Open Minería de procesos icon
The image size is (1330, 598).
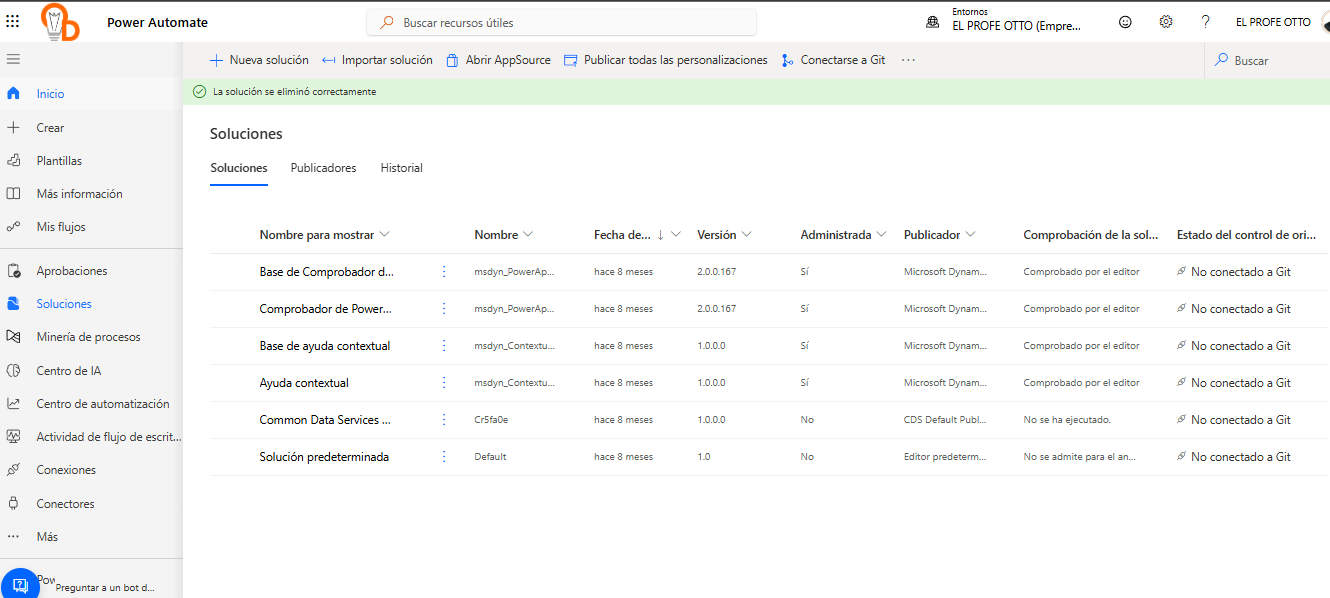coord(13,337)
